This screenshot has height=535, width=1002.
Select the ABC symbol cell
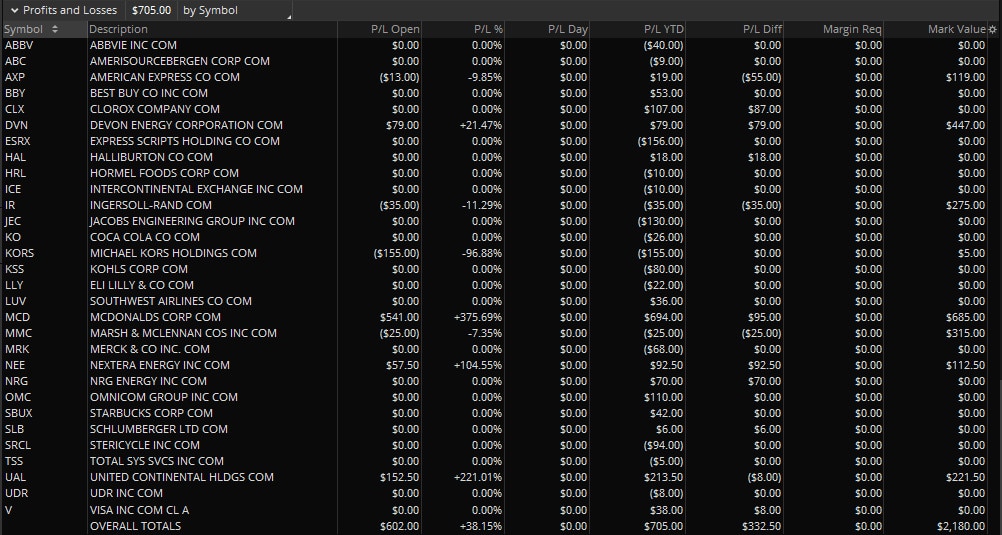[x=16, y=61]
